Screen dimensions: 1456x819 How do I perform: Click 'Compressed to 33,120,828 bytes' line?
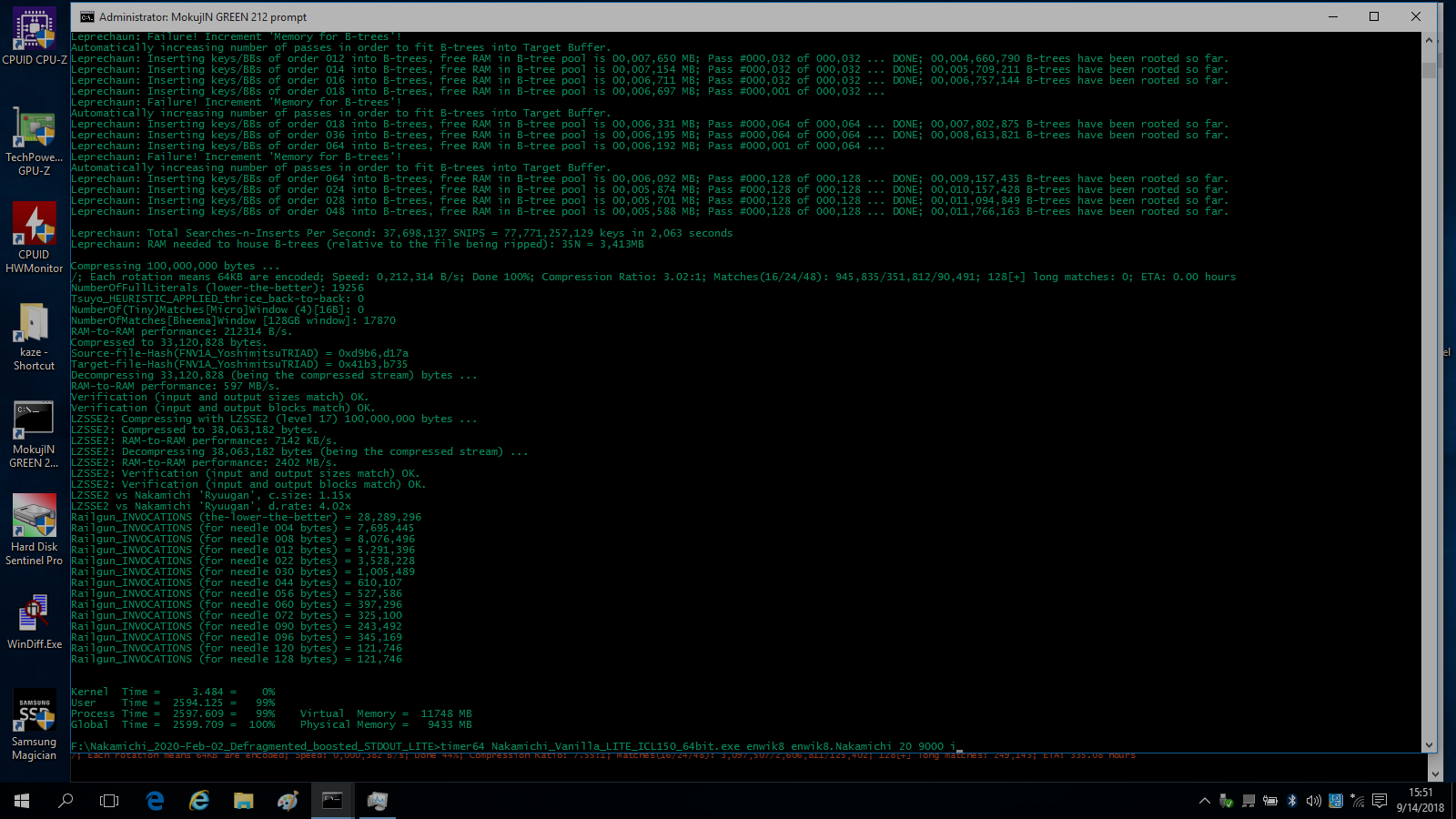[169, 342]
